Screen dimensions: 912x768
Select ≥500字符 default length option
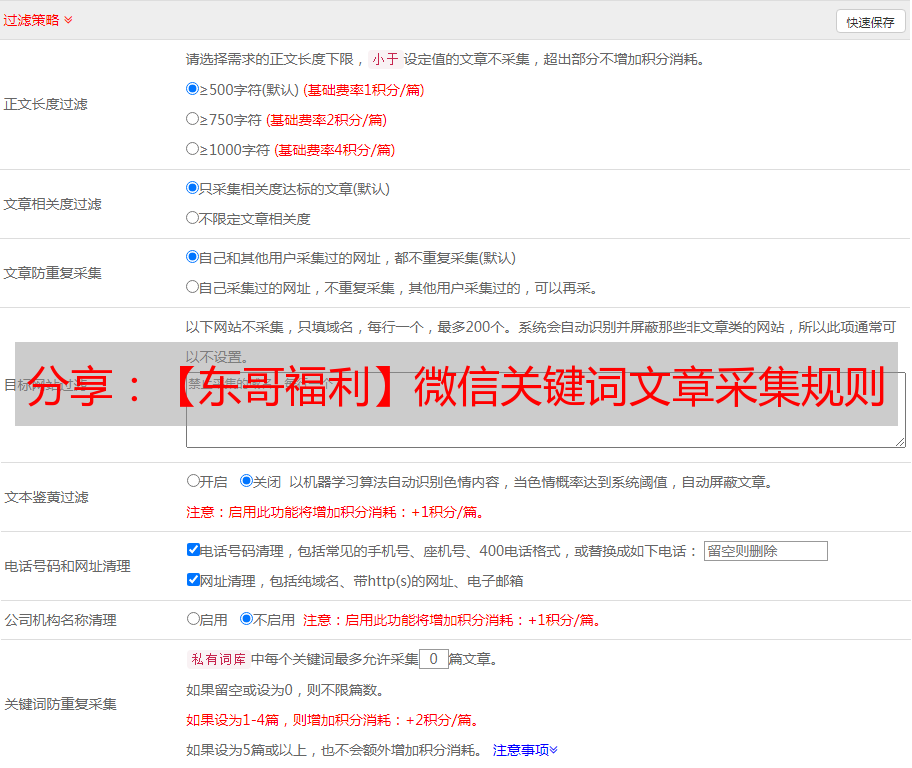coord(193,89)
